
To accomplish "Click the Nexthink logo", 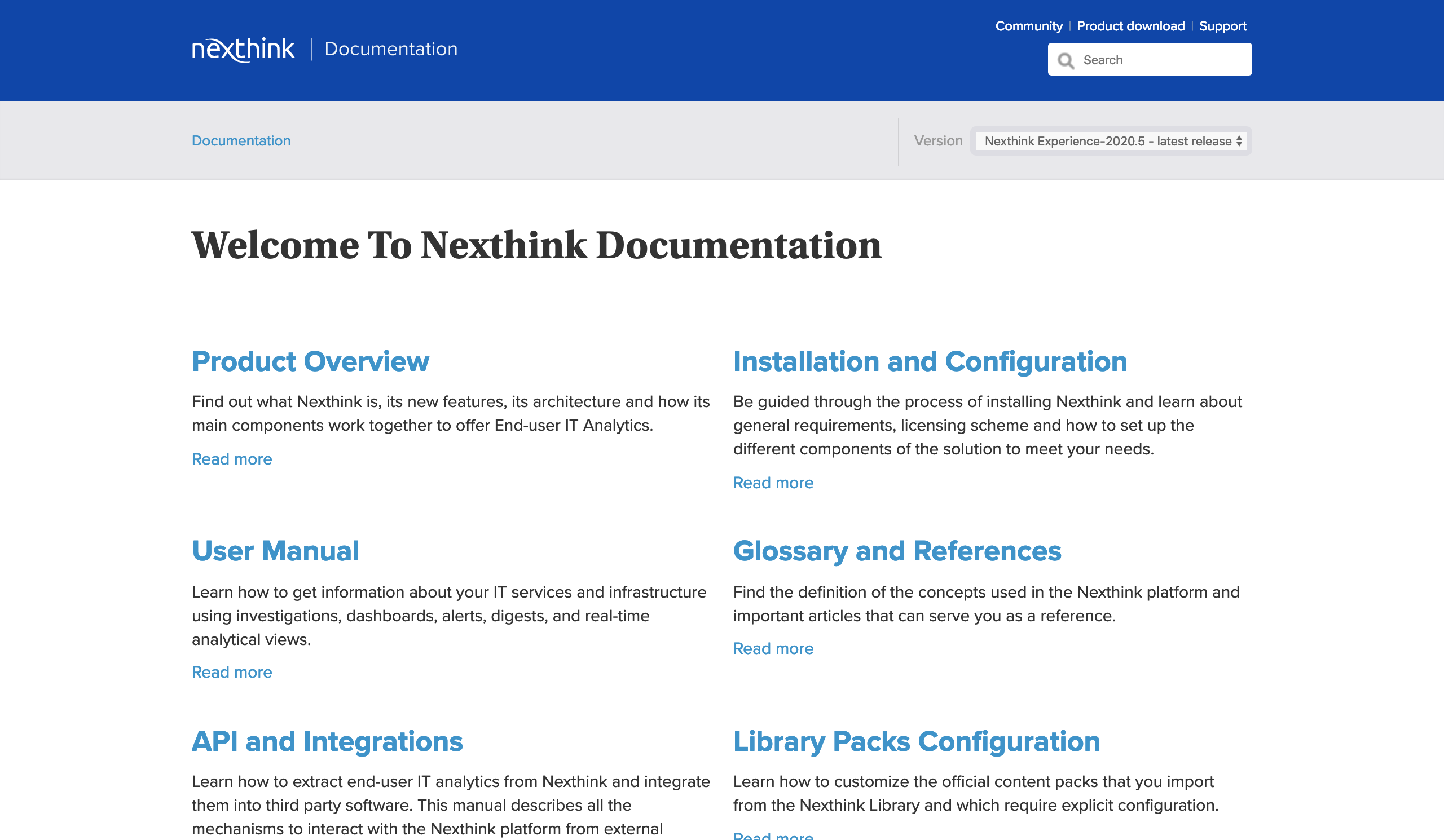I will tap(243, 49).
